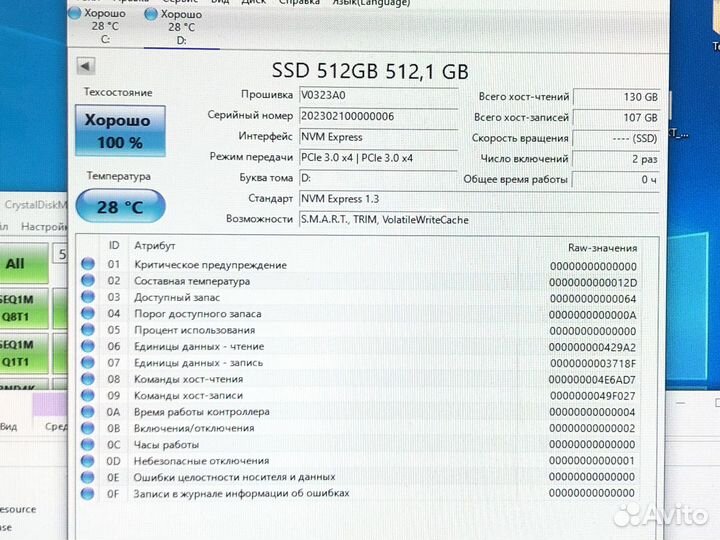Select the Часы работы attribute text
The image size is (720, 540).
pos(166,445)
